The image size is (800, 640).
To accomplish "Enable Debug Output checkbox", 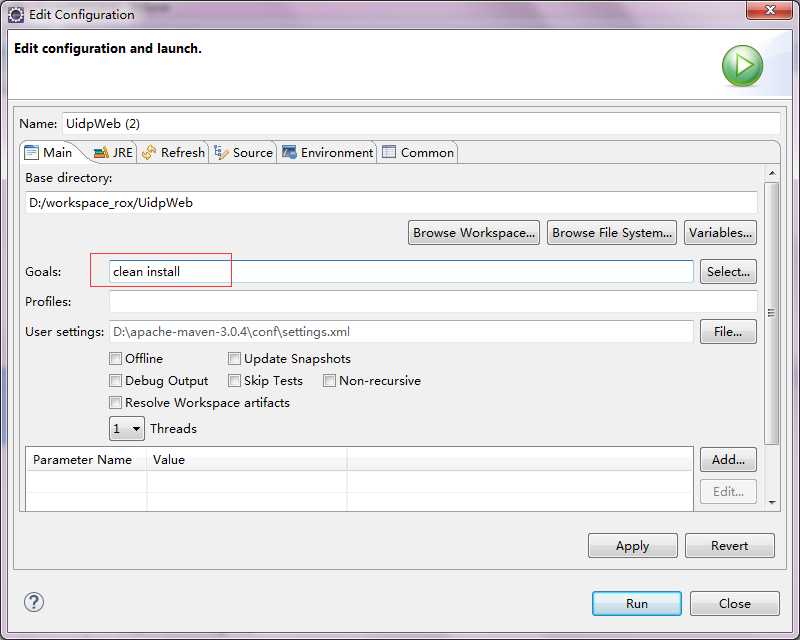I will (116, 381).
